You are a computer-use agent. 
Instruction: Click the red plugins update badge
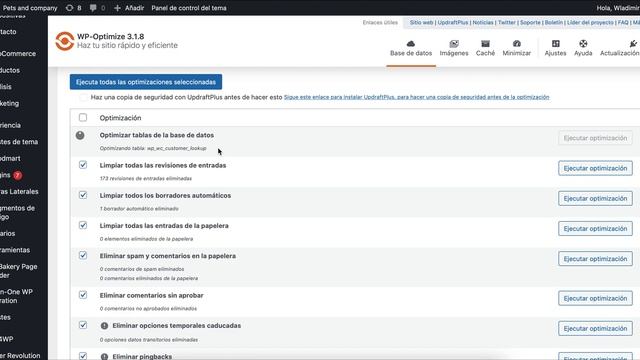coord(17,175)
